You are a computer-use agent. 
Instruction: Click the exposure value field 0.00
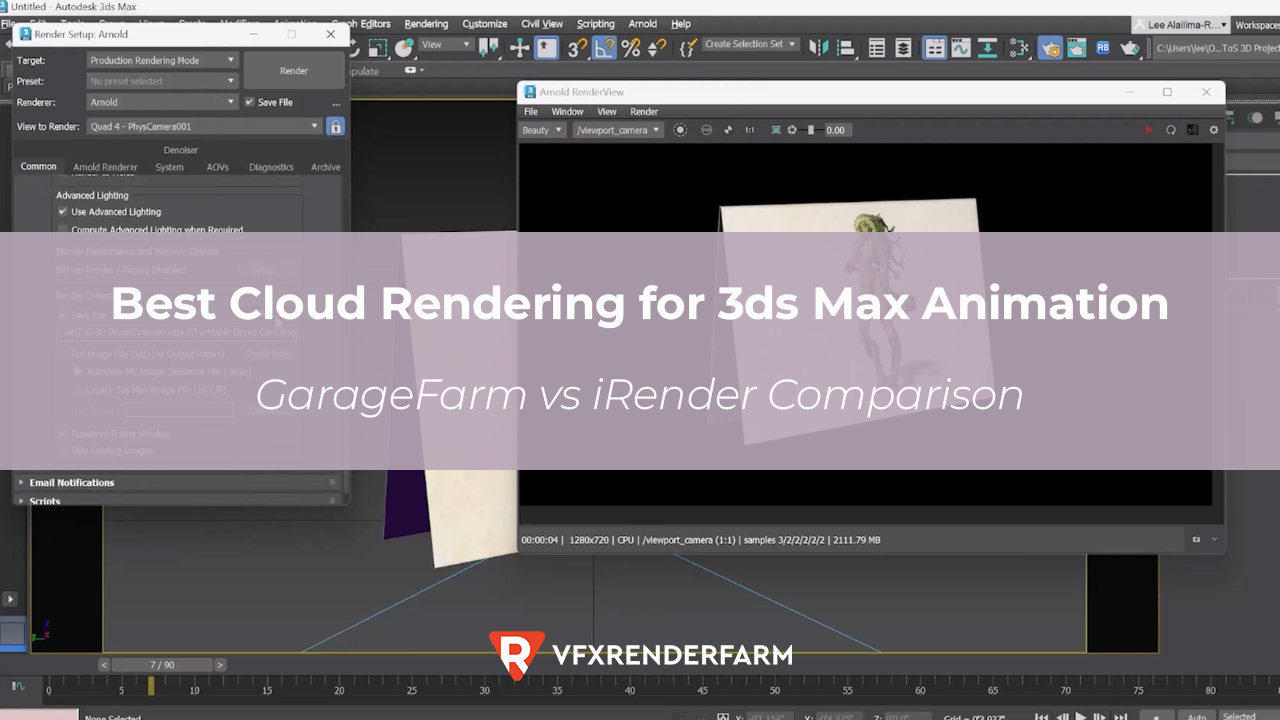click(838, 130)
